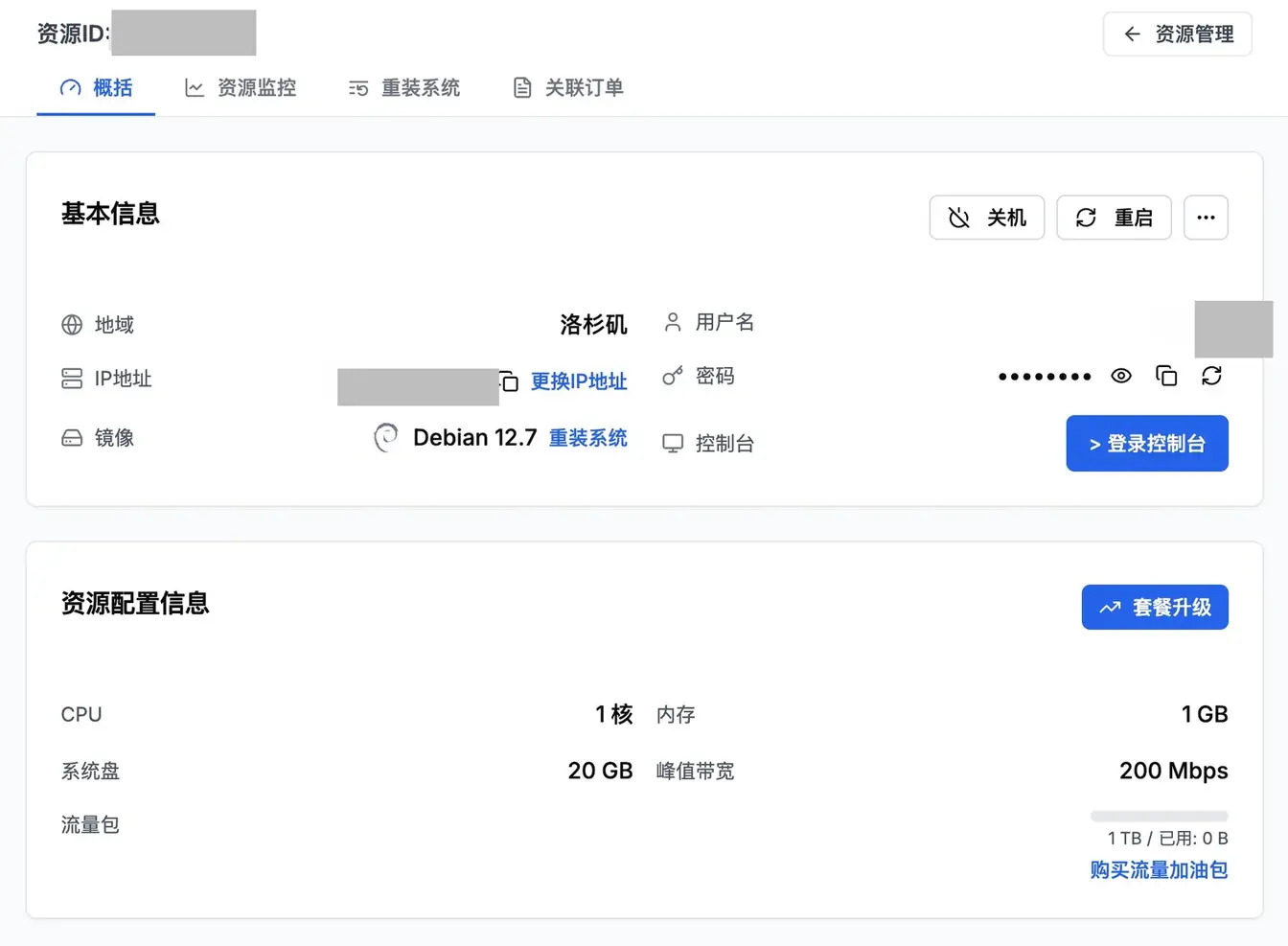Screen dimensions: 1288x946
Task: Click the power icon in 关机 button
Action: (958, 218)
